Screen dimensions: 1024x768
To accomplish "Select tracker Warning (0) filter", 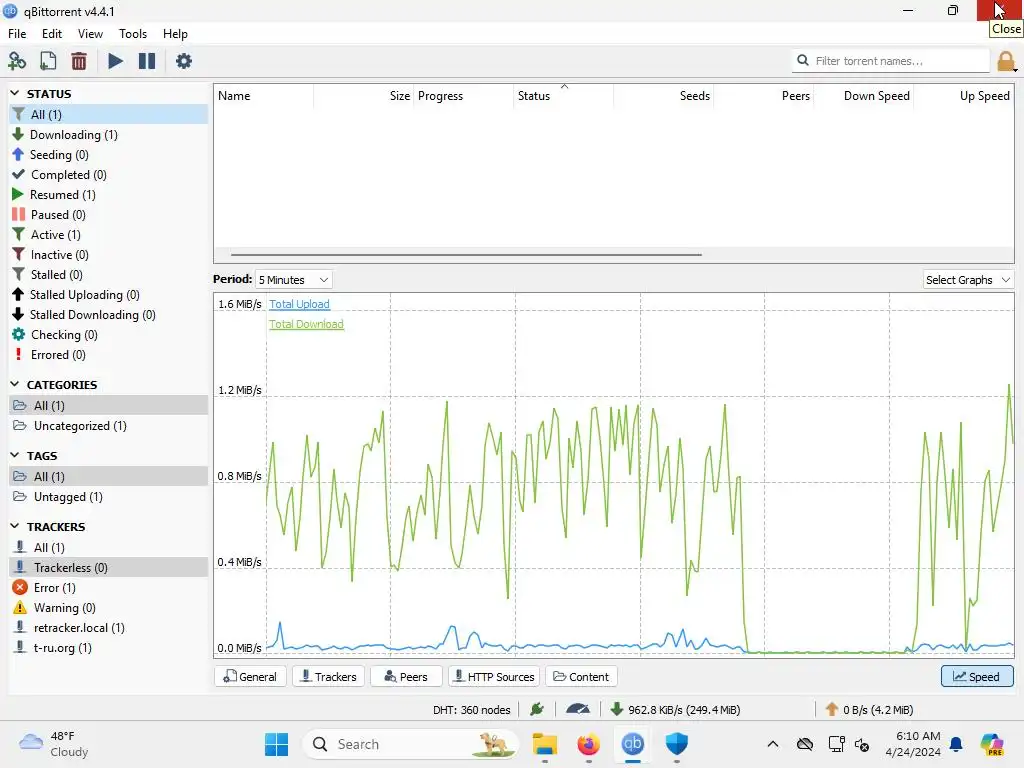I will [108, 608].
